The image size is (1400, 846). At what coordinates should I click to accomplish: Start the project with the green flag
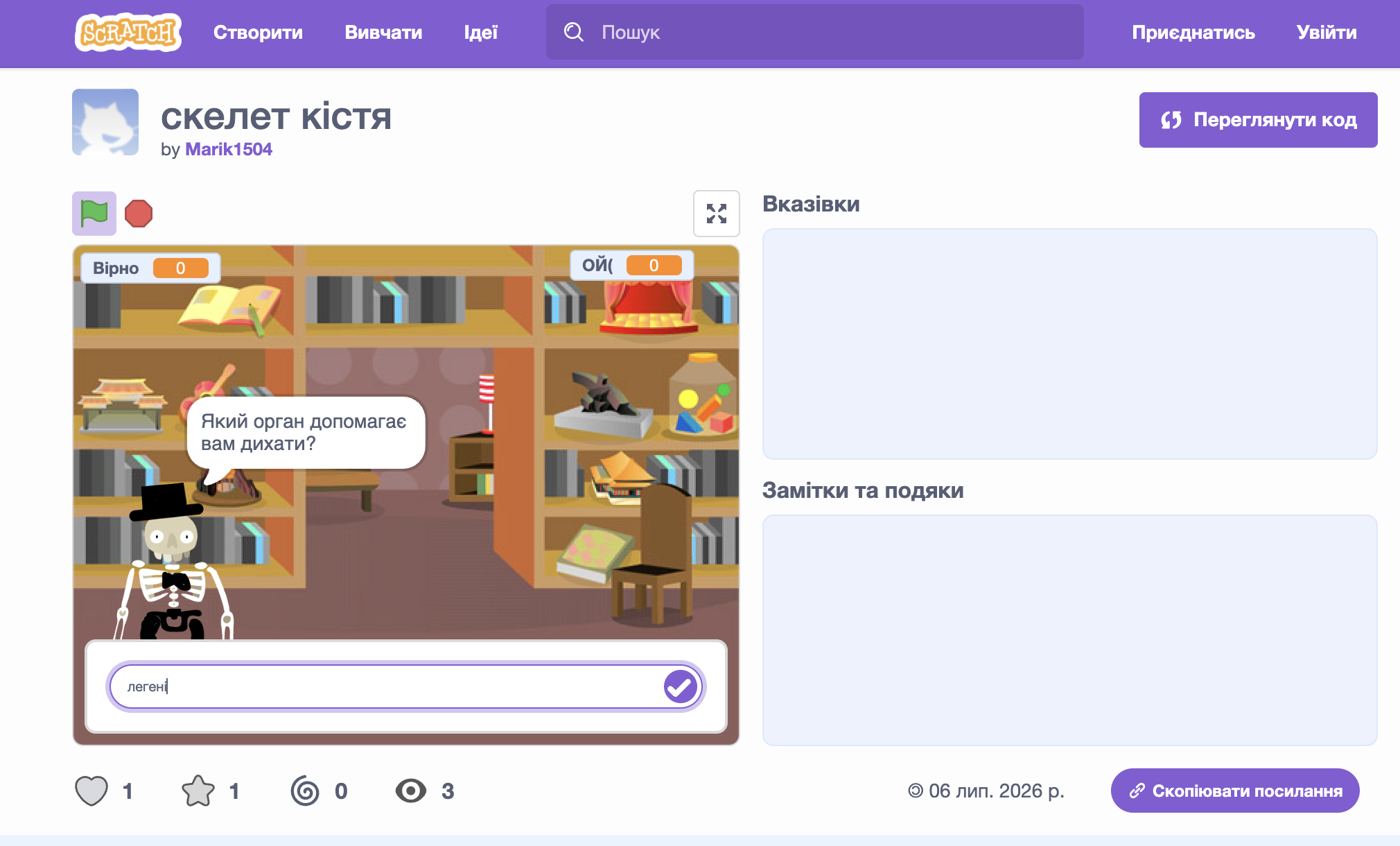coord(94,214)
